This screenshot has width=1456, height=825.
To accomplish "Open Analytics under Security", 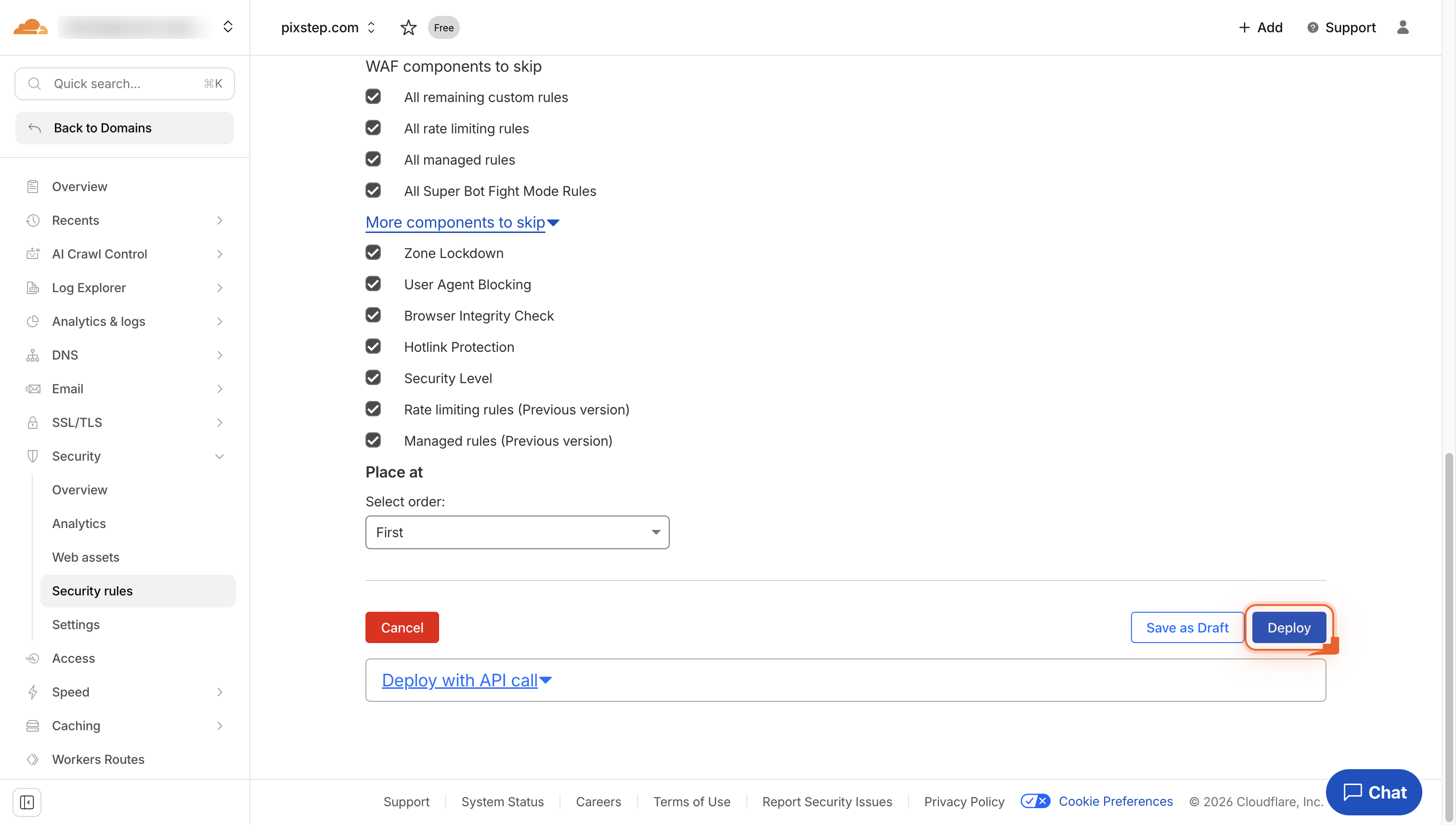I will [79, 523].
